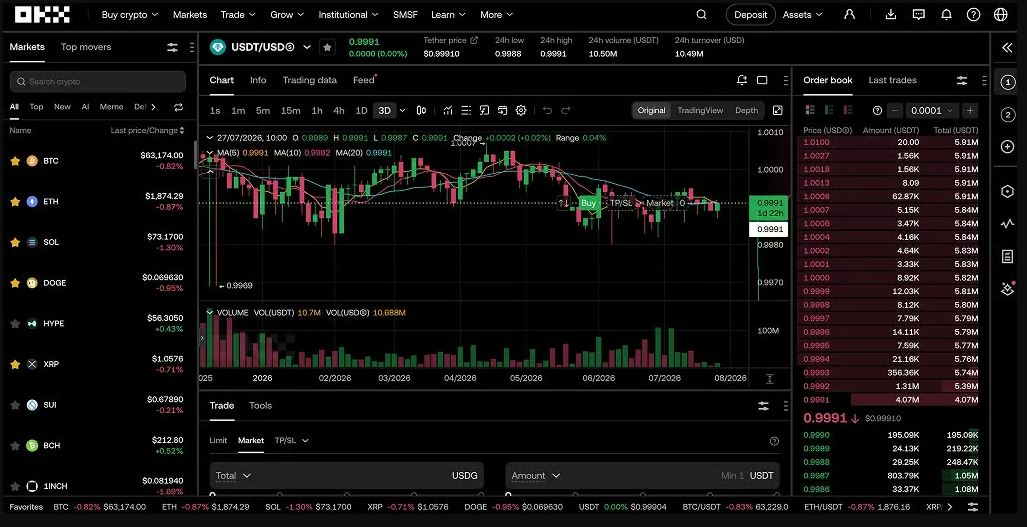This screenshot has height=527, width=1027.
Task: Open the chart indicators icon
Action: 448,111
